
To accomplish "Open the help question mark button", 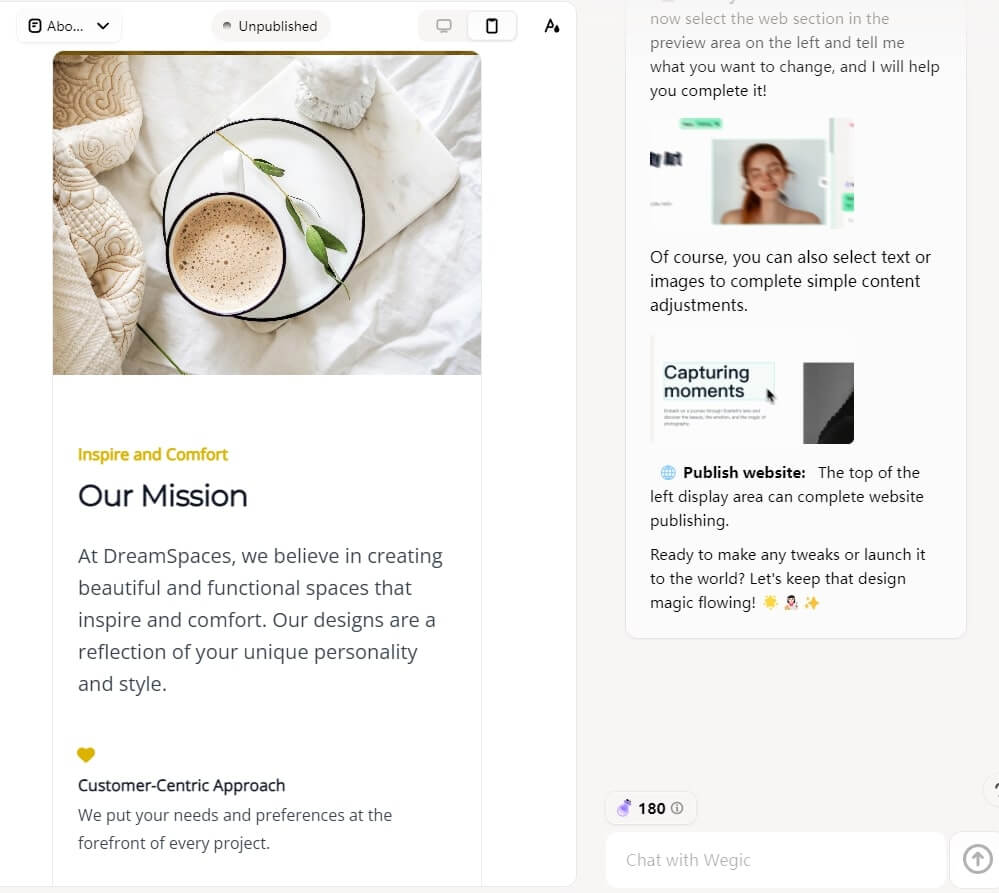I will tap(993, 789).
